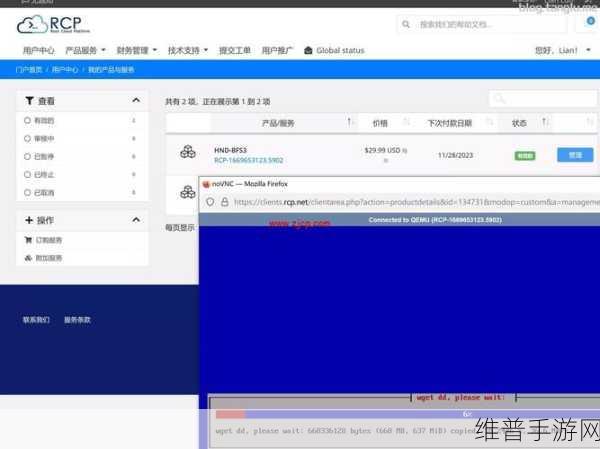Click the blue 管理 button for HND-BFS3
600x449 pixels.
(x=575, y=155)
